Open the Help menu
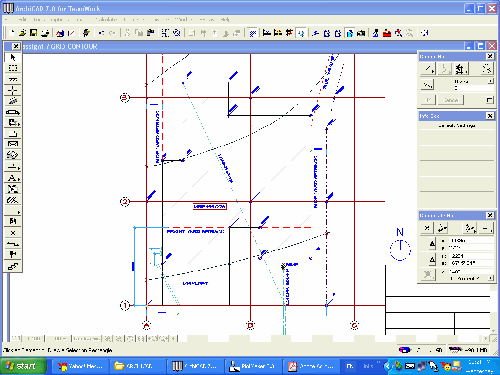This screenshot has width=500, height=375. pos(225,20)
